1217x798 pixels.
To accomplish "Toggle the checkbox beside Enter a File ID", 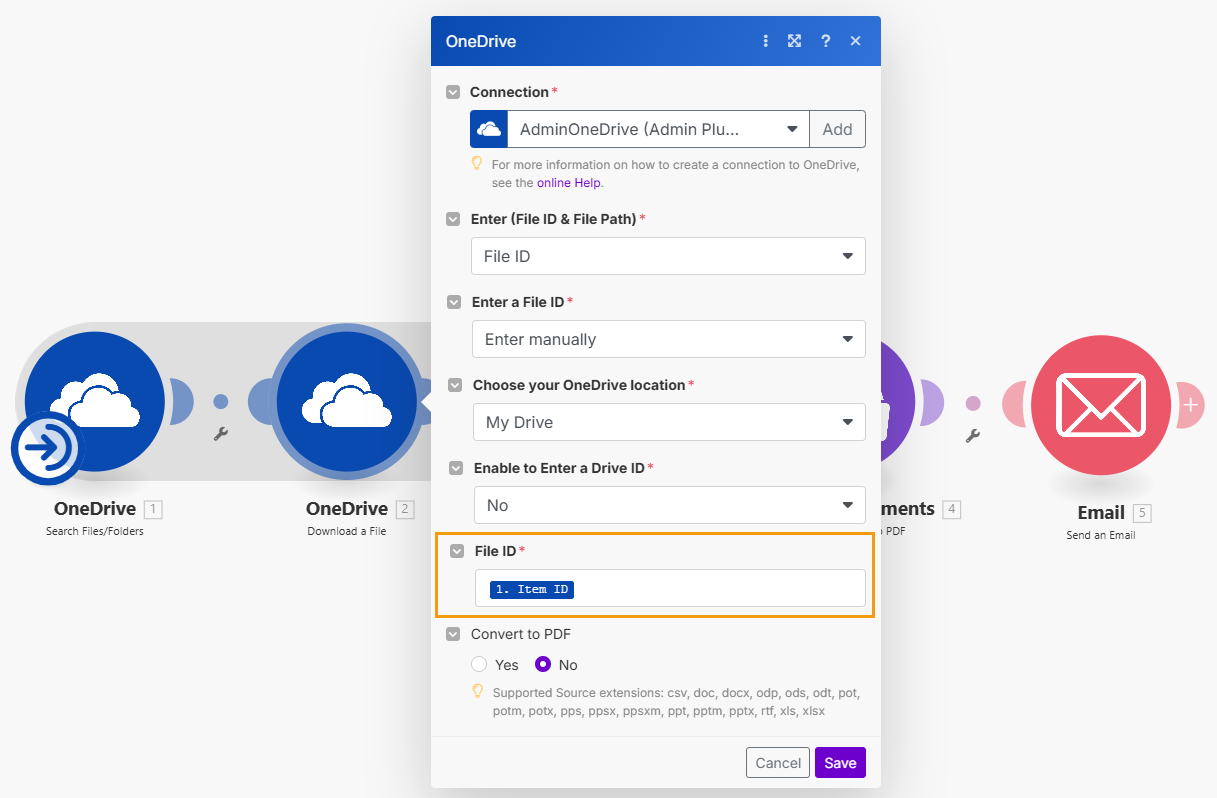I will pos(455,302).
